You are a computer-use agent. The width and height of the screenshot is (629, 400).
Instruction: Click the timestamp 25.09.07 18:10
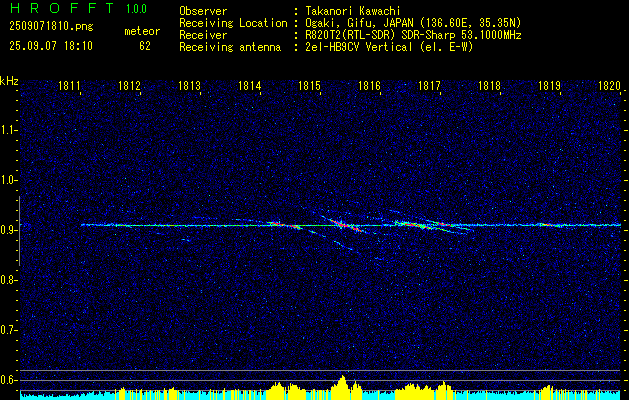[x=51, y=45]
